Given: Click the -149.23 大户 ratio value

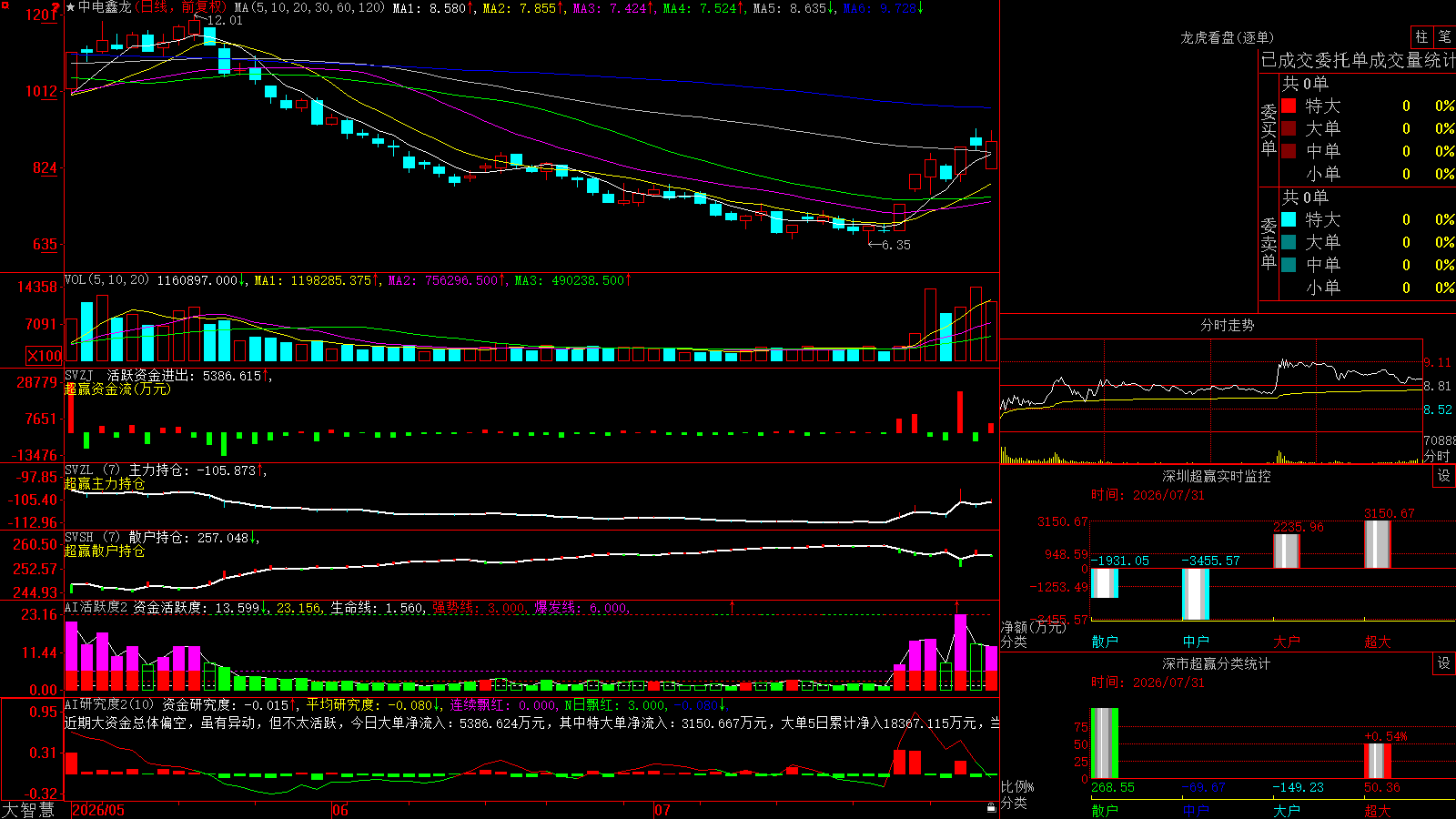Looking at the screenshot, I should (1299, 787).
